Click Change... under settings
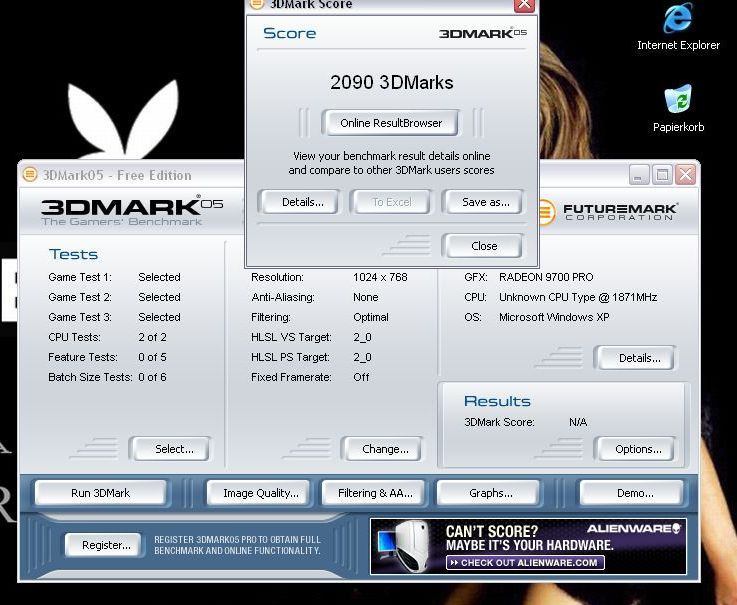The height and width of the screenshot is (605, 737). point(383,449)
